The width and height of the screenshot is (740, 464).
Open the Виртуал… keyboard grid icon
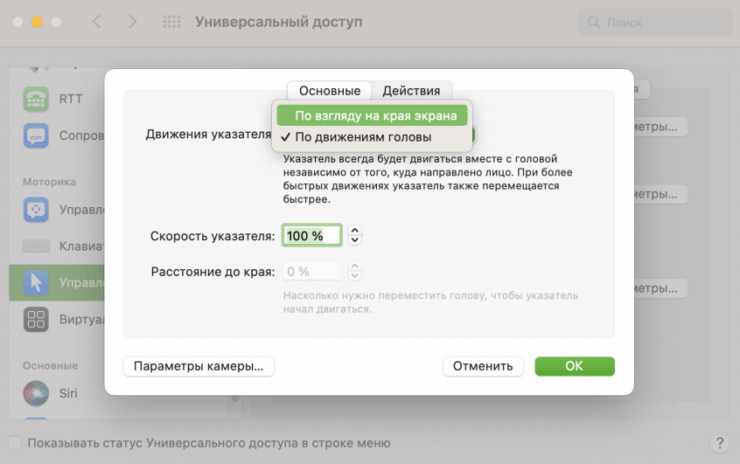[36, 320]
